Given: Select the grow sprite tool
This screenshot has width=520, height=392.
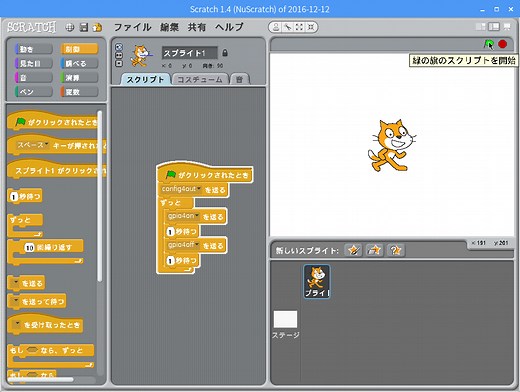Looking at the screenshot, I should 299,27.
